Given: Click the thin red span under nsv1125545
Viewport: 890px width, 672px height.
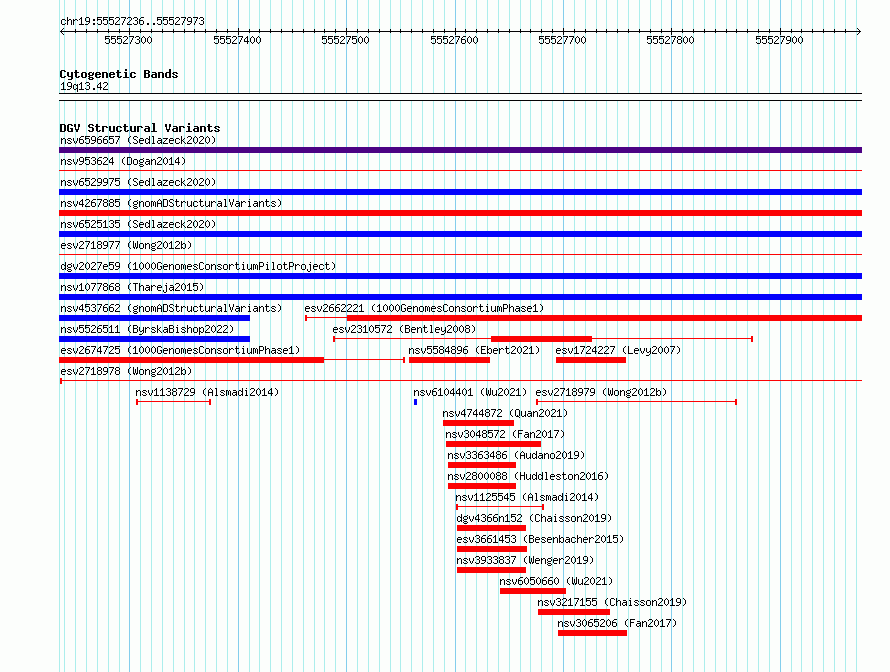Looking at the screenshot, I should click(x=500, y=507).
